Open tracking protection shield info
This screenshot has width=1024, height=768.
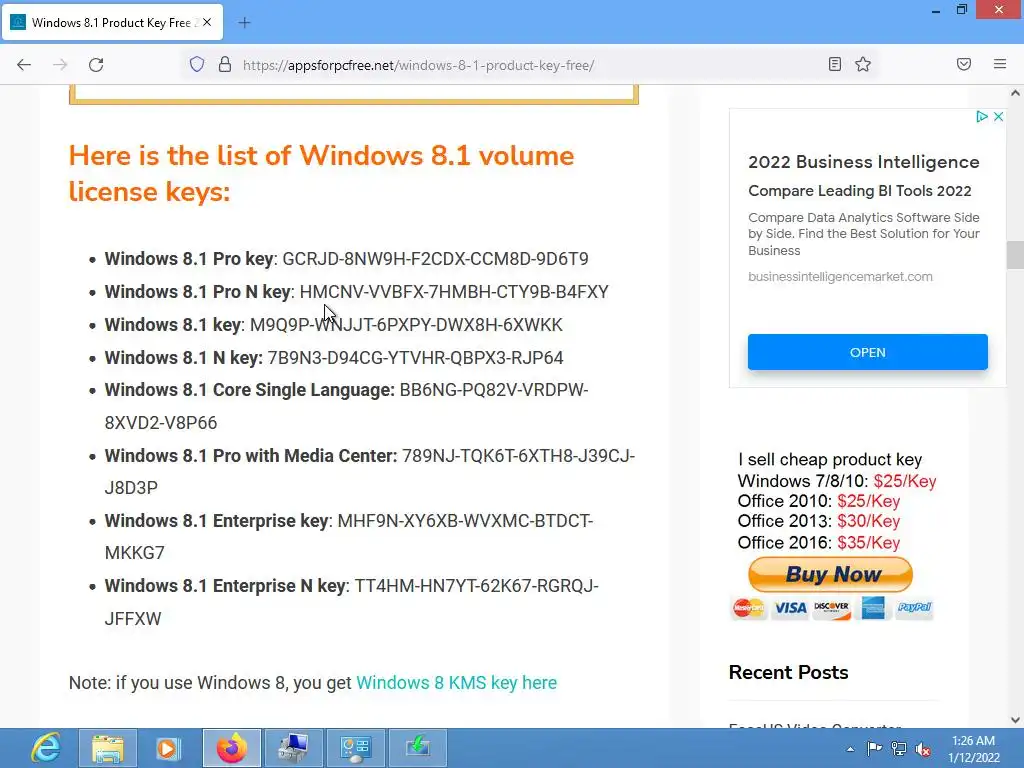pyautogui.click(x=197, y=65)
